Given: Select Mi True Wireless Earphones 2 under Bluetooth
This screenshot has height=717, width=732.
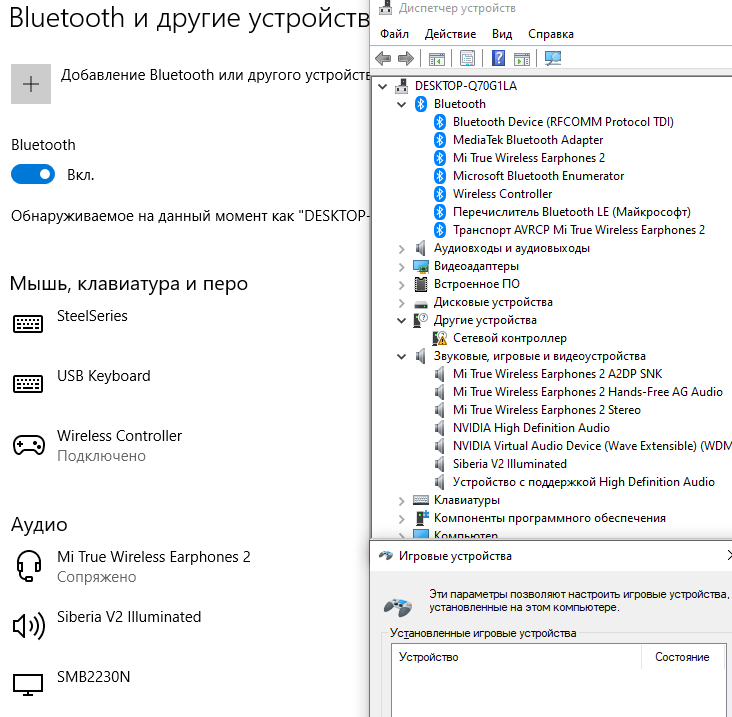Looking at the screenshot, I should pyautogui.click(x=528, y=158).
